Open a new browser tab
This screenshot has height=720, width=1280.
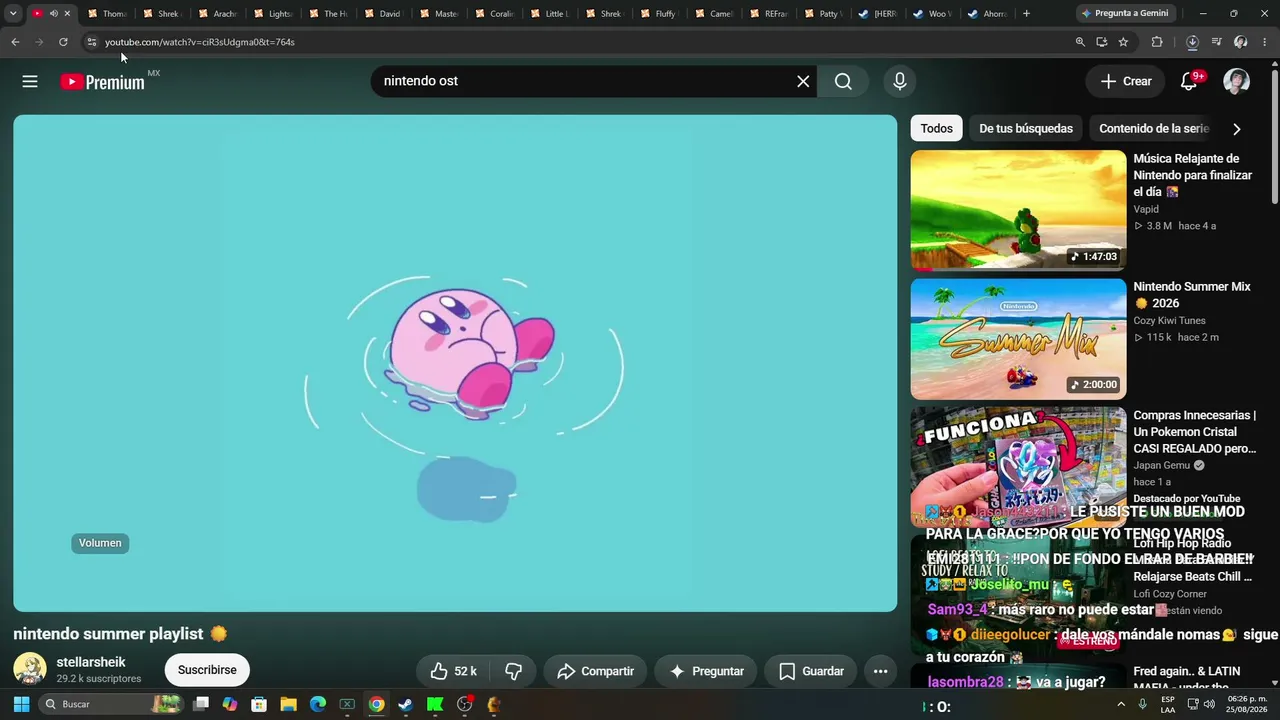(x=1026, y=14)
